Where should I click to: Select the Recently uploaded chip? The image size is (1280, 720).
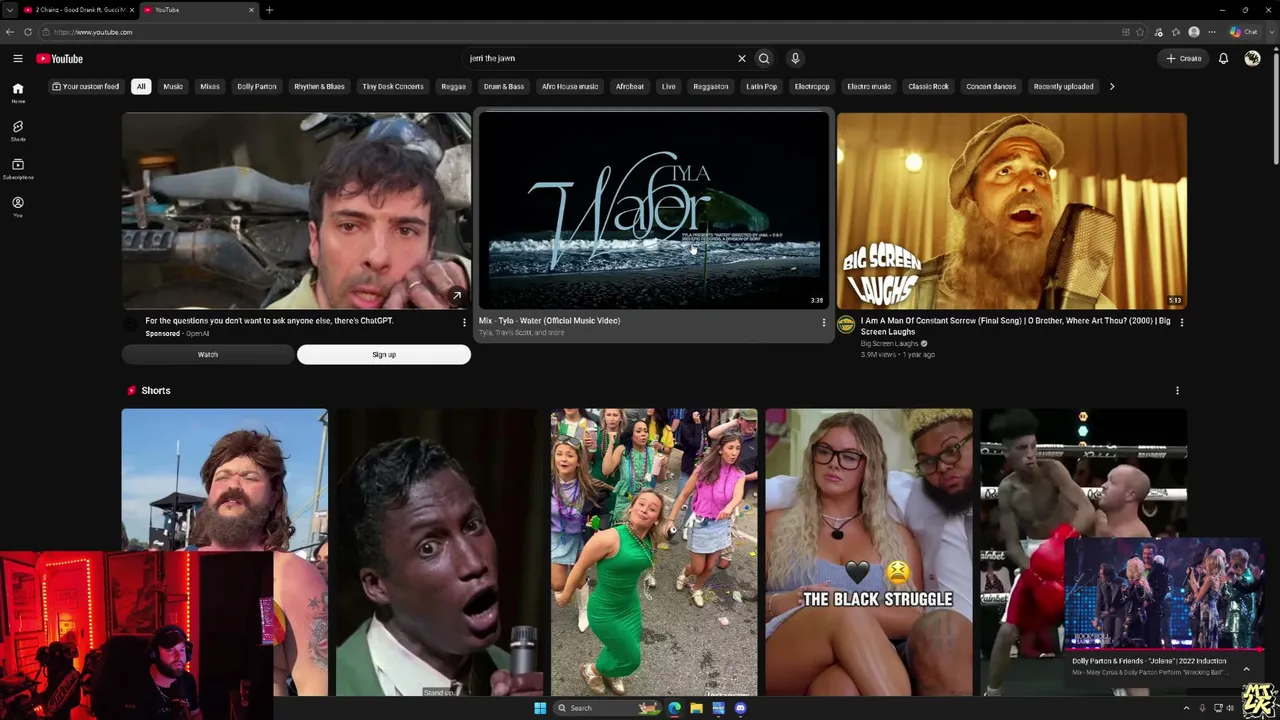[x=1063, y=87]
